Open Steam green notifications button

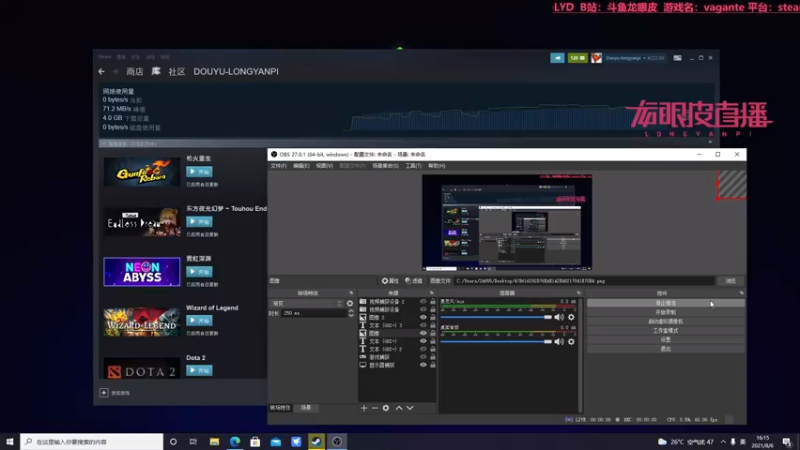click(x=577, y=58)
